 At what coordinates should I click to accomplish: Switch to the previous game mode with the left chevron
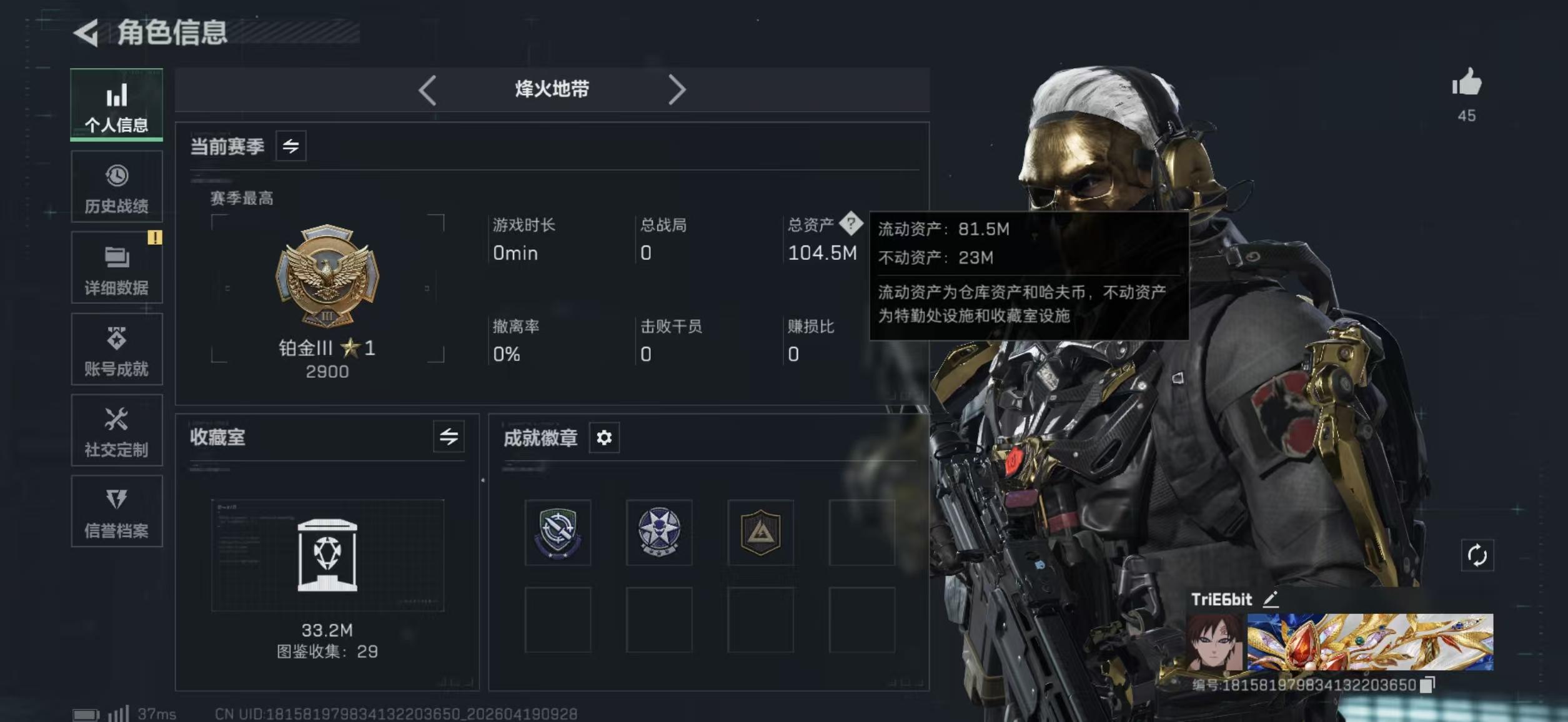point(428,90)
